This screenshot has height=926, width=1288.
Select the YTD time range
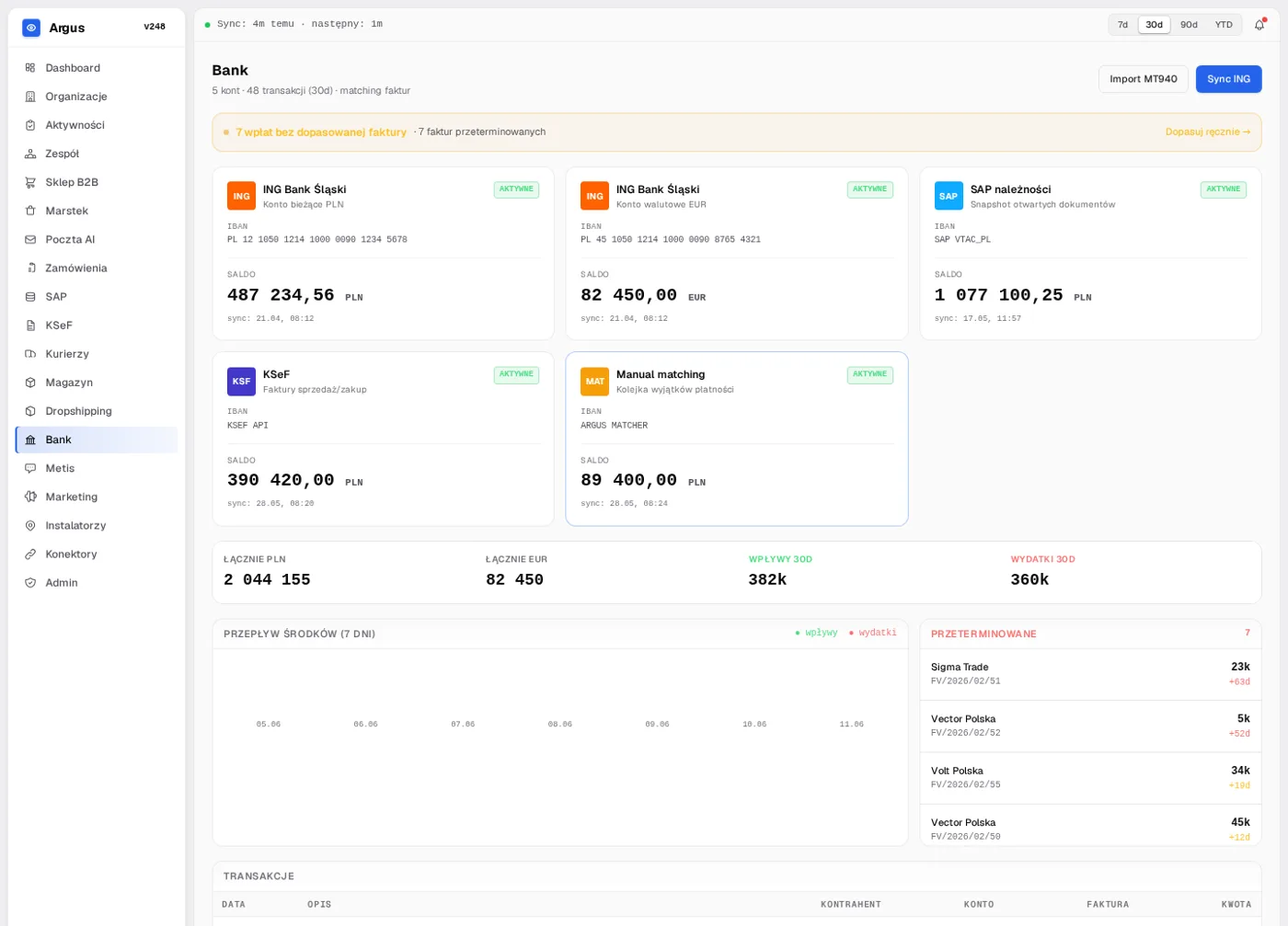coord(1224,25)
